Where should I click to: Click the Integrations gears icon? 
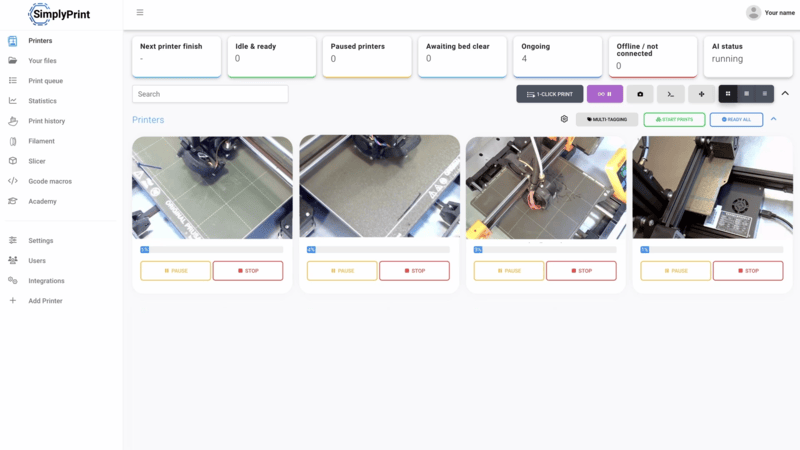point(13,281)
